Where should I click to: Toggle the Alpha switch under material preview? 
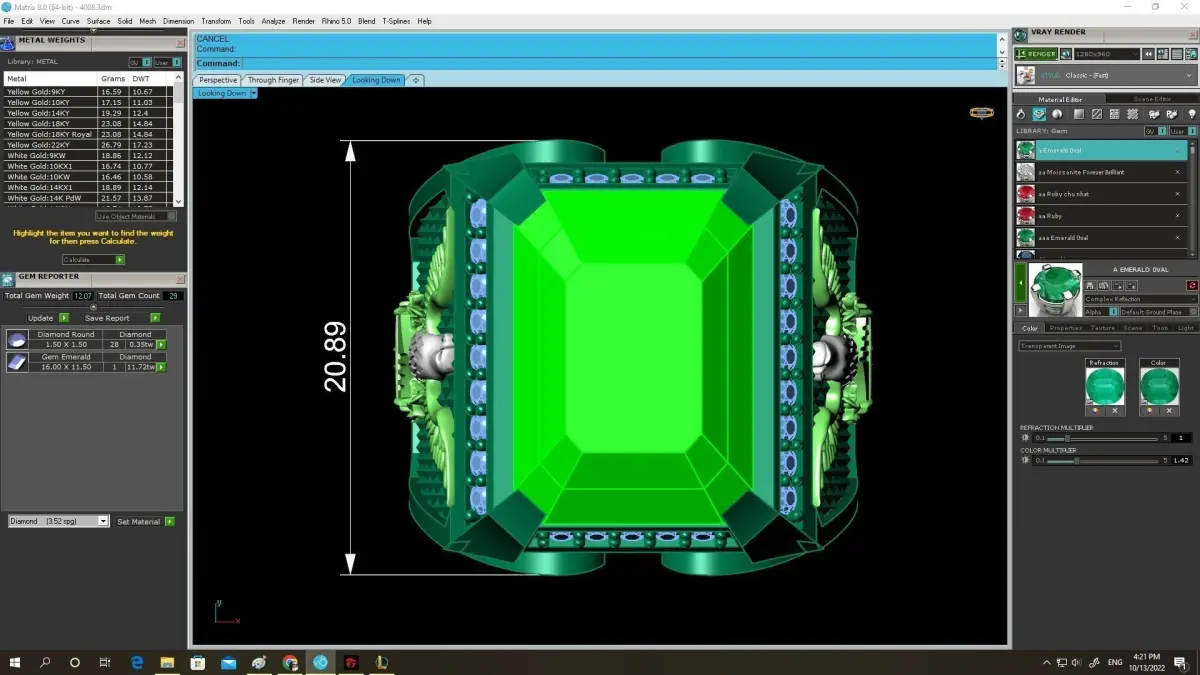[1101, 312]
